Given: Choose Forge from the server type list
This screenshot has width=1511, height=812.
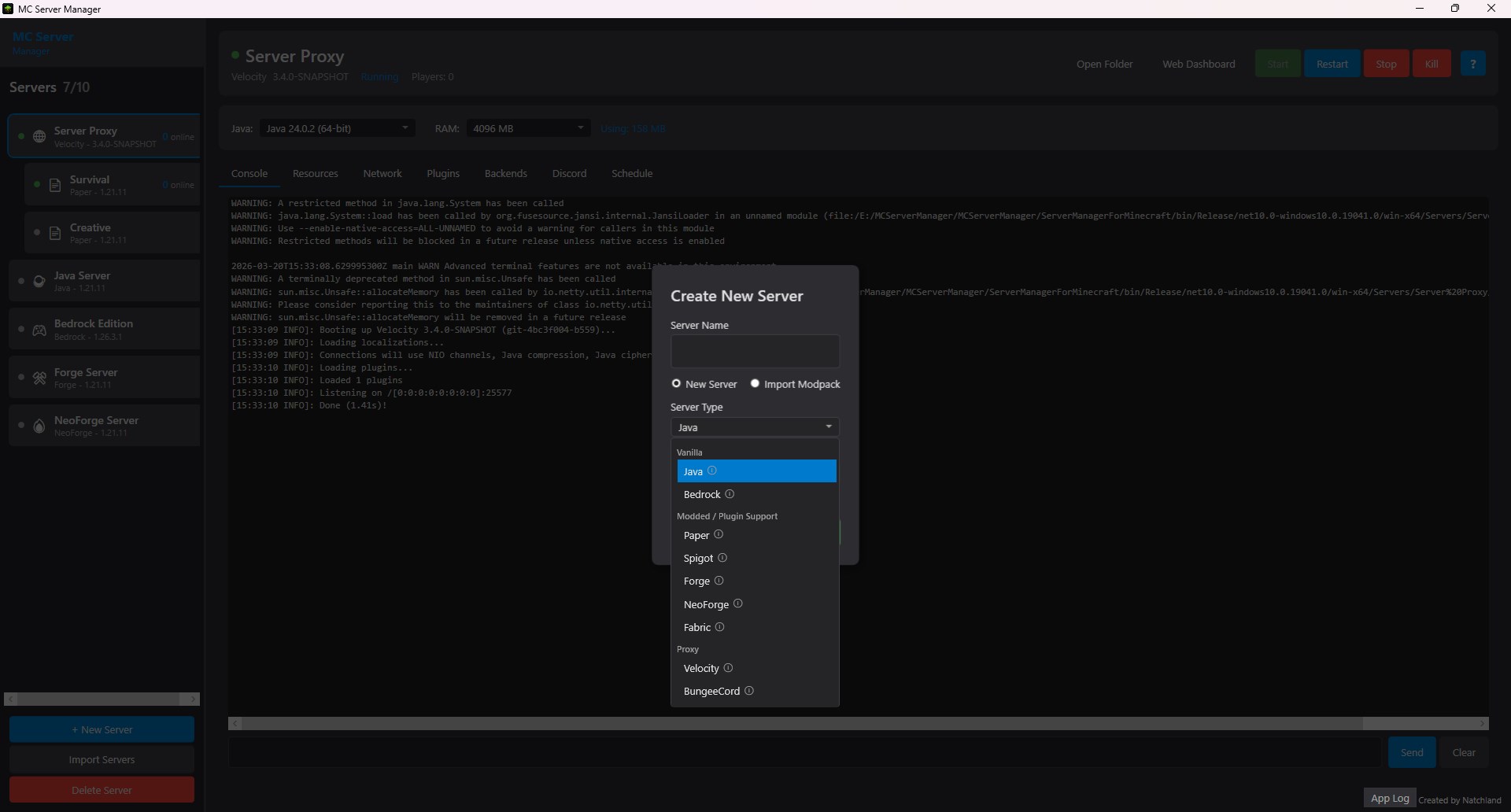Looking at the screenshot, I should click(x=756, y=581).
